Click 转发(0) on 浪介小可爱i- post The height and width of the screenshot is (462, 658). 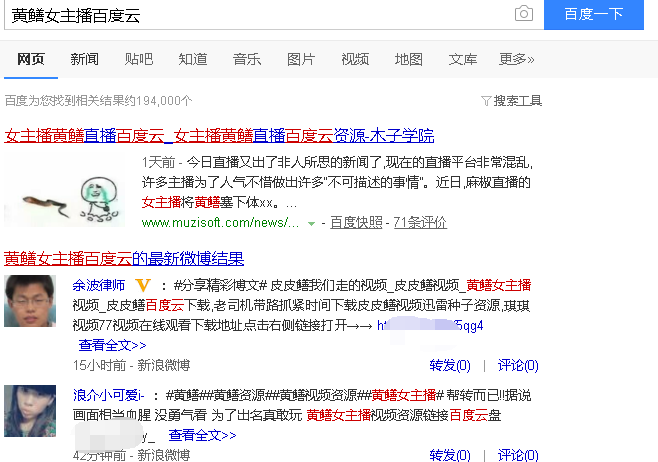click(x=450, y=455)
